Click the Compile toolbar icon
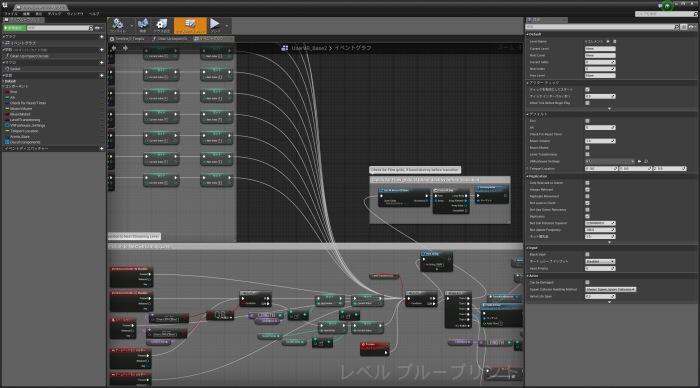Screen dimensions: 700x388 tap(118, 25)
